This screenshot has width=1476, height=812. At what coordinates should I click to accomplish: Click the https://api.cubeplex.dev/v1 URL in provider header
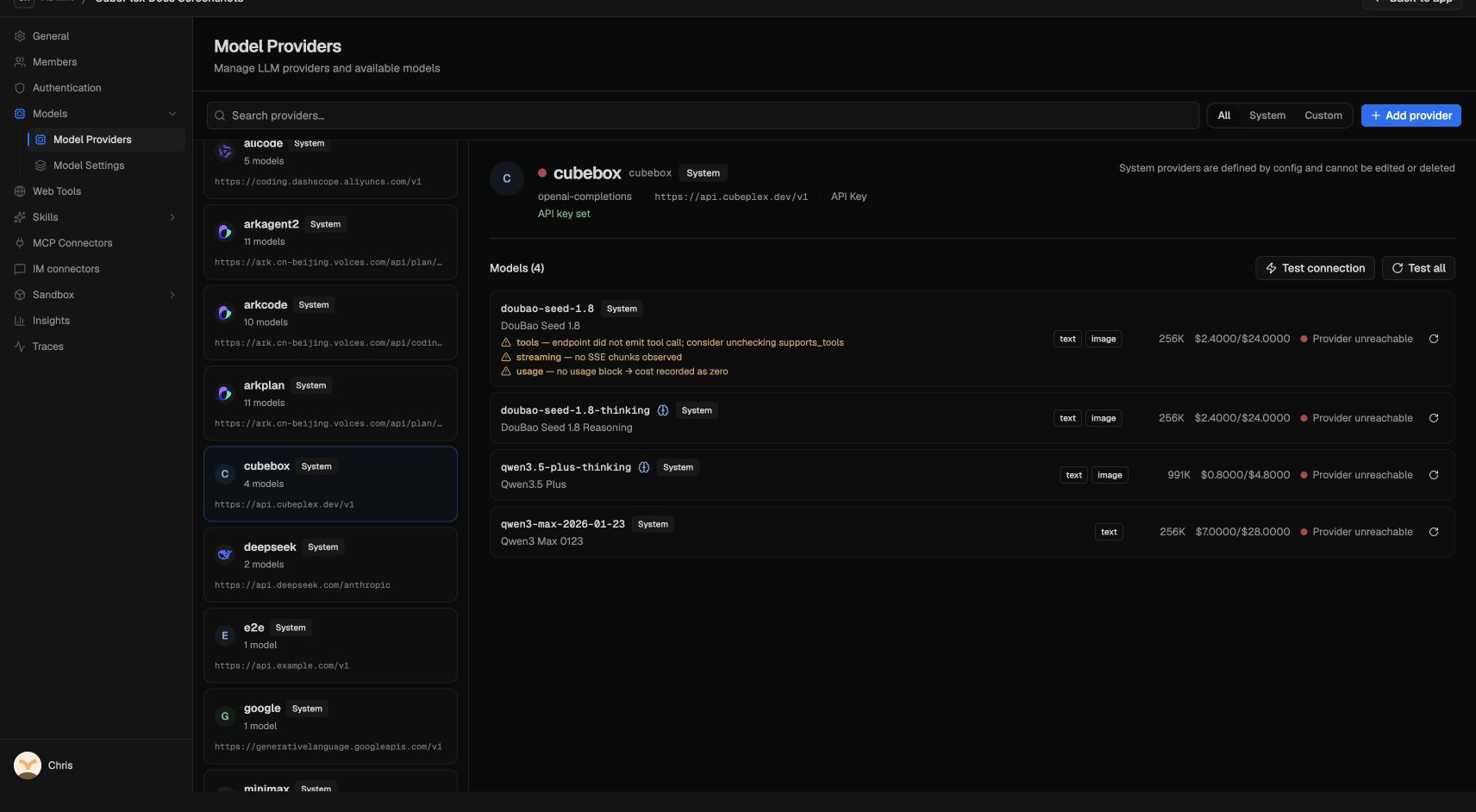point(731,197)
